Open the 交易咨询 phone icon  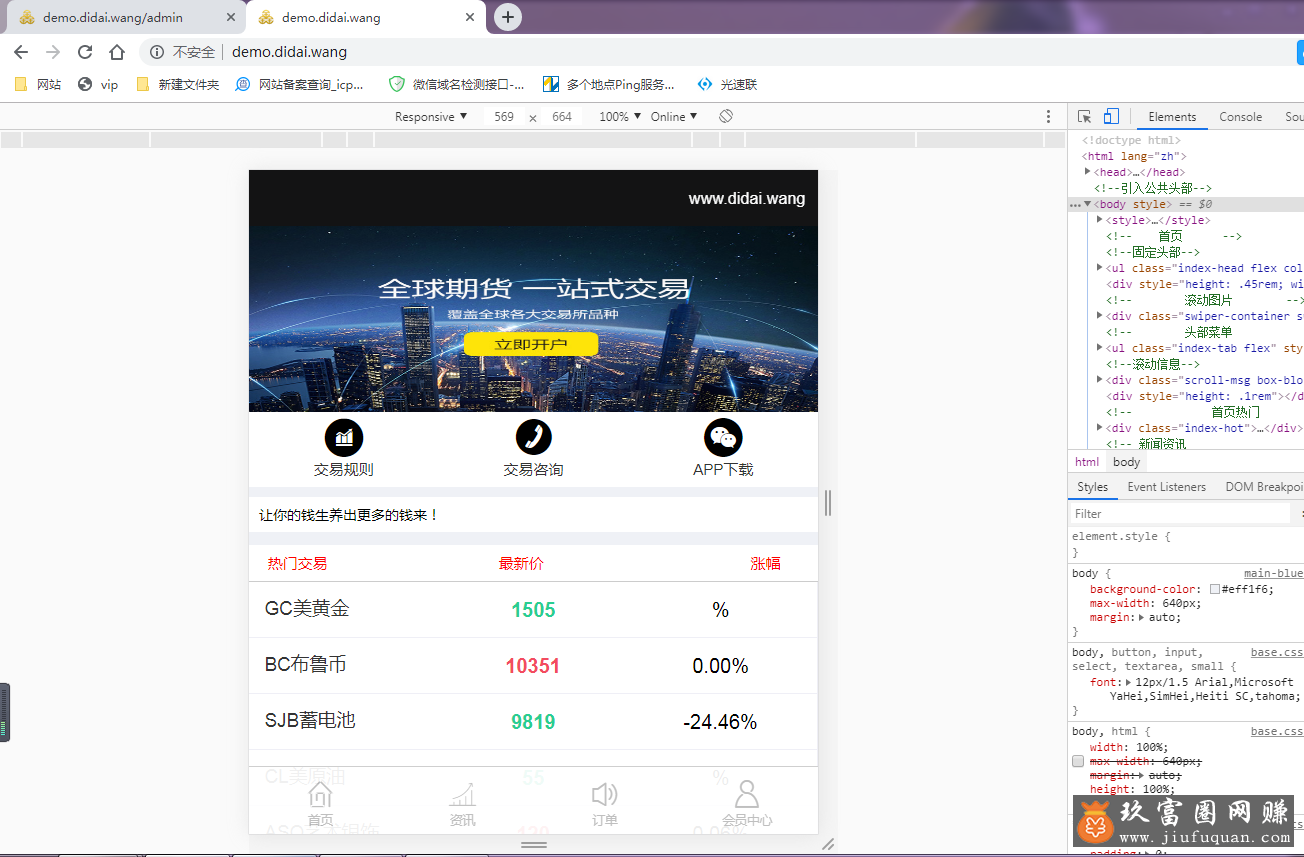tap(534, 437)
